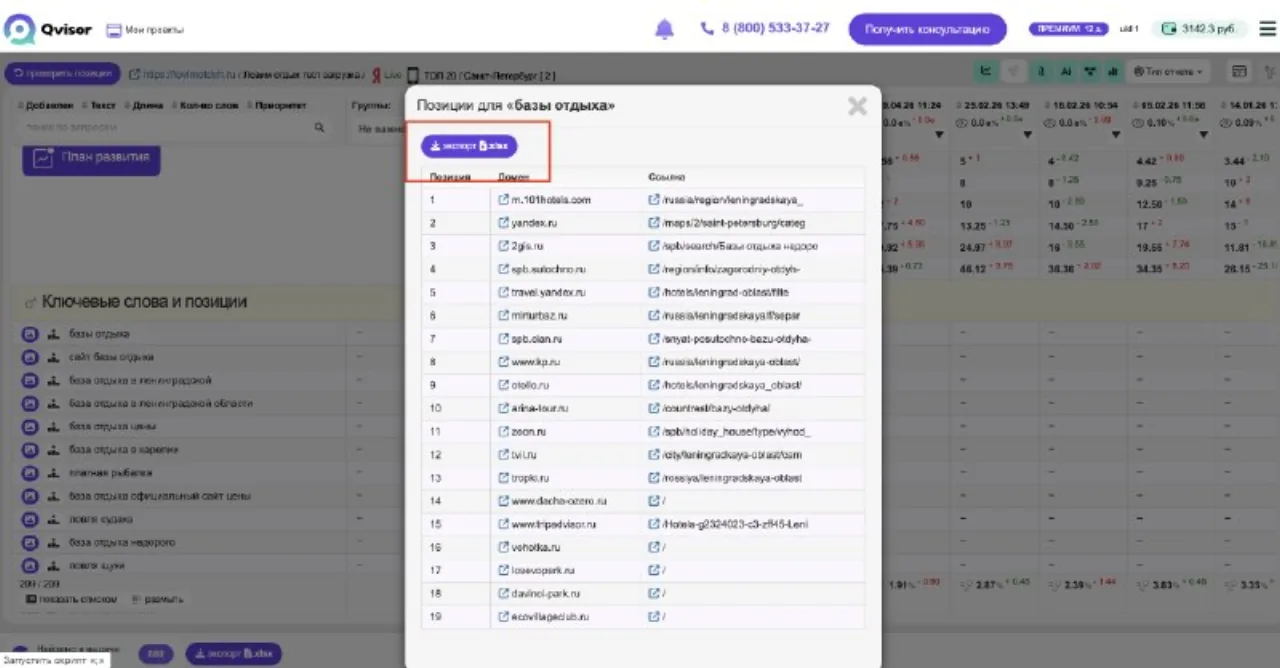Click round icon for база отдыха цены
Image resolution: width=1280 pixels, height=668 pixels.
click(30, 427)
